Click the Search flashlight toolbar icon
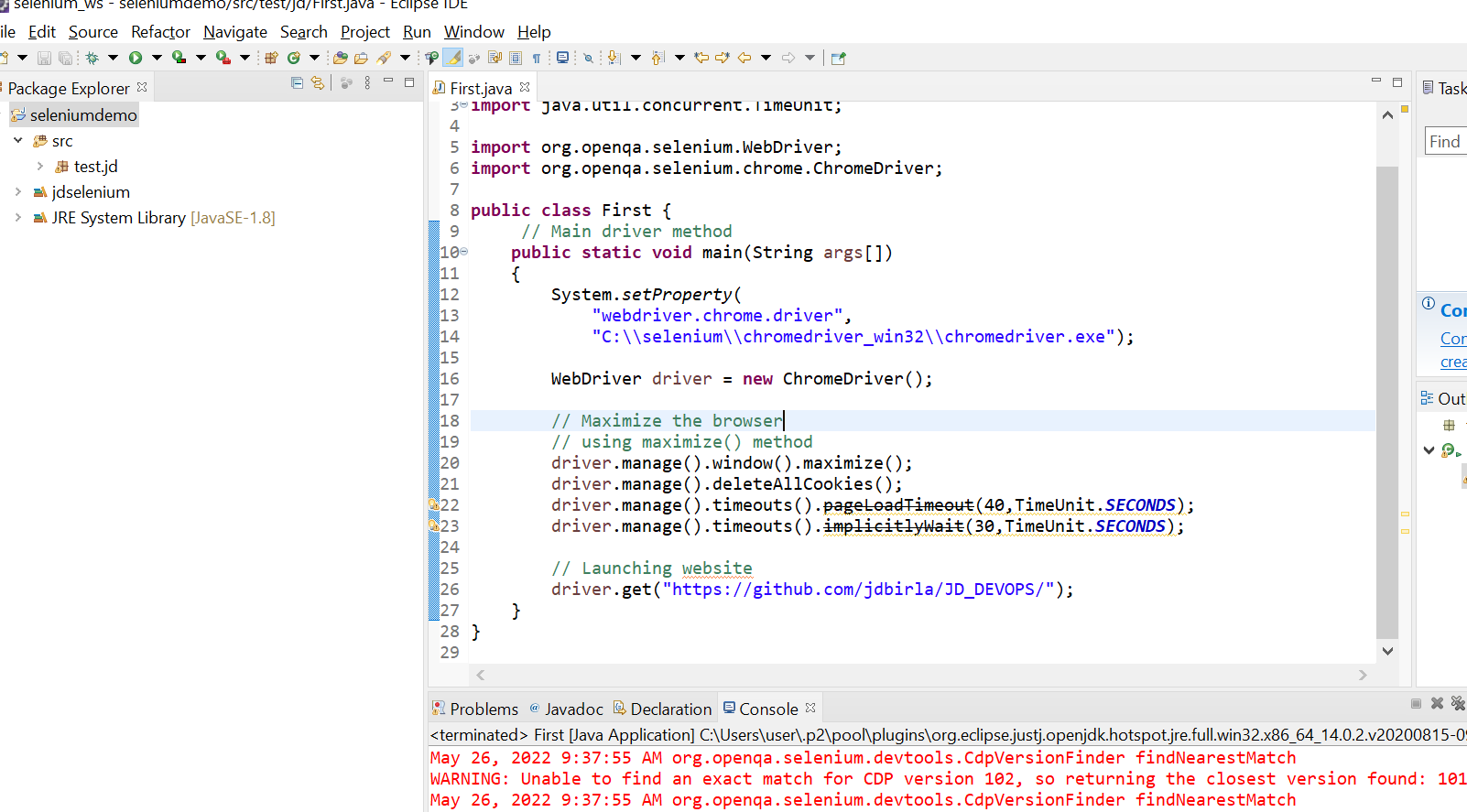The height and width of the screenshot is (812, 1467). 384,58
